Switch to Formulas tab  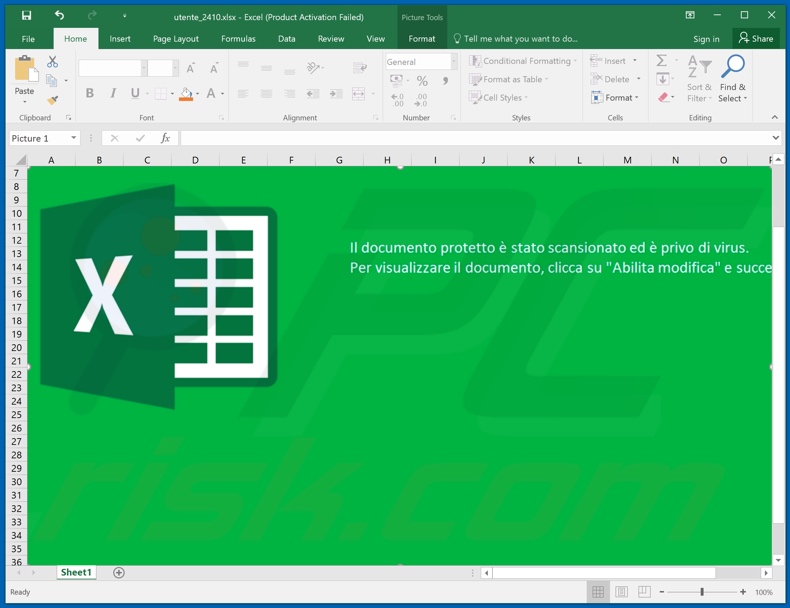point(238,39)
